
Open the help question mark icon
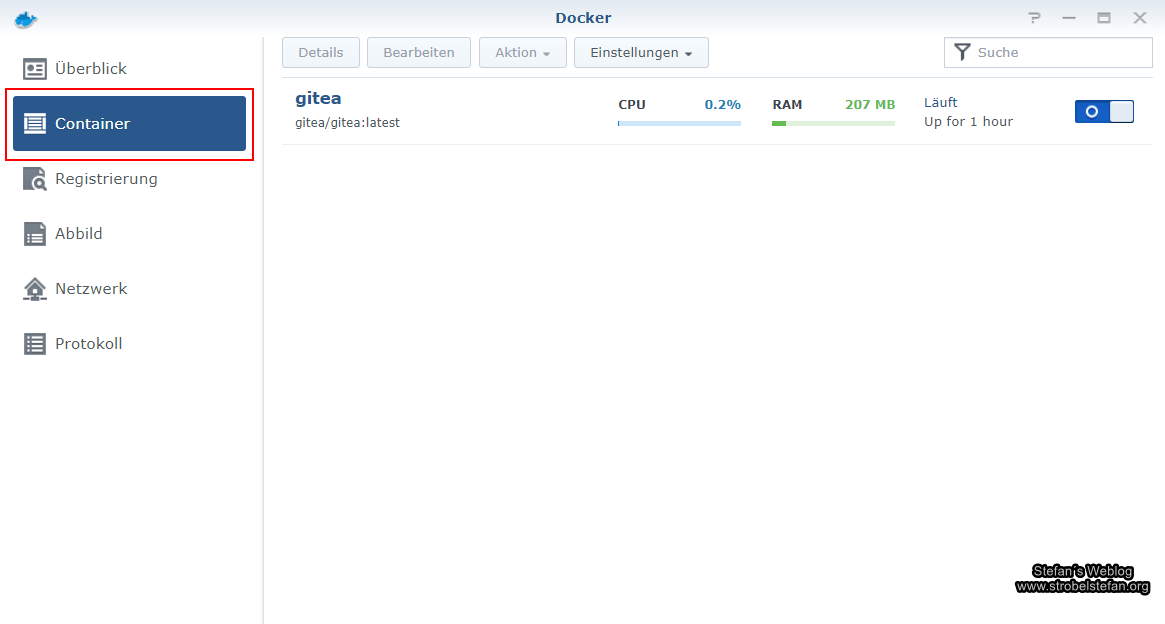click(x=1034, y=18)
